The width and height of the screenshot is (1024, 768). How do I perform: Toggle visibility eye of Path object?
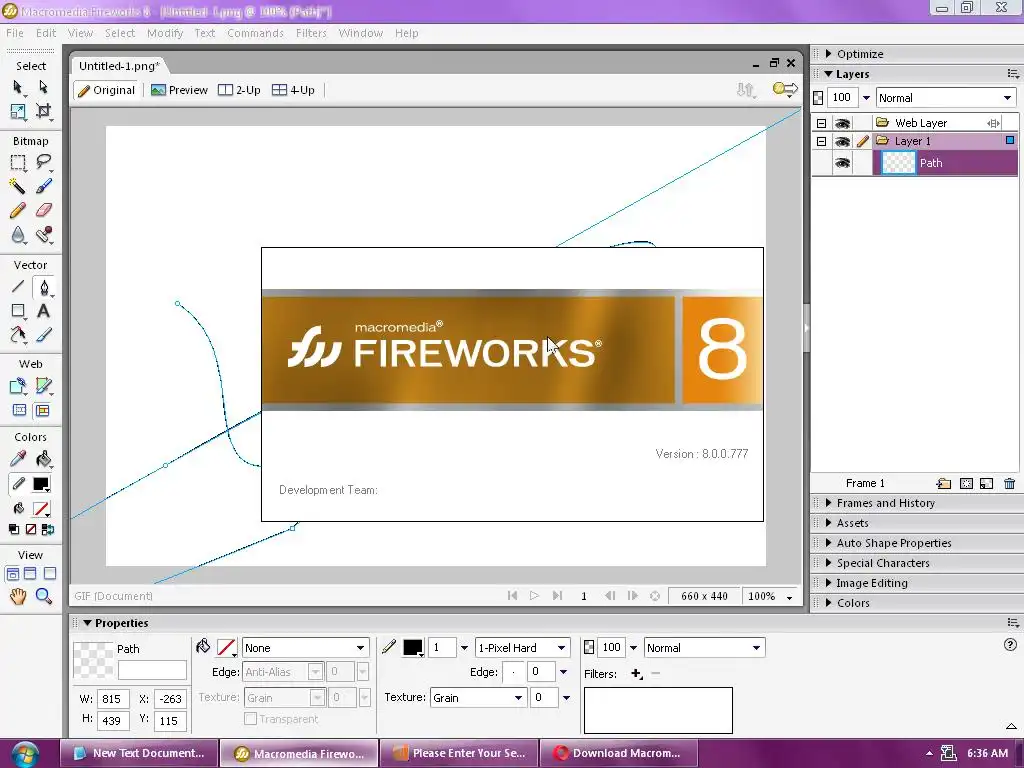pos(842,163)
